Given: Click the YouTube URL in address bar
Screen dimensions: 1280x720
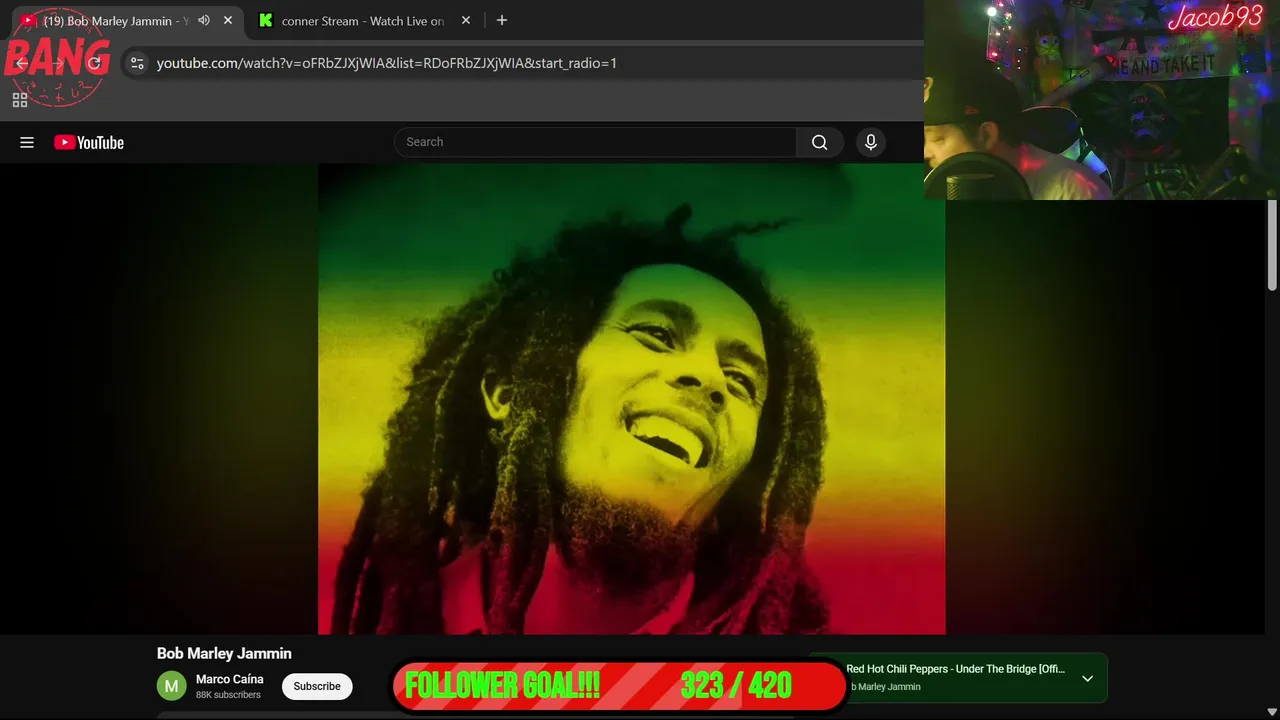Looking at the screenshot, I should pos(387,63).
